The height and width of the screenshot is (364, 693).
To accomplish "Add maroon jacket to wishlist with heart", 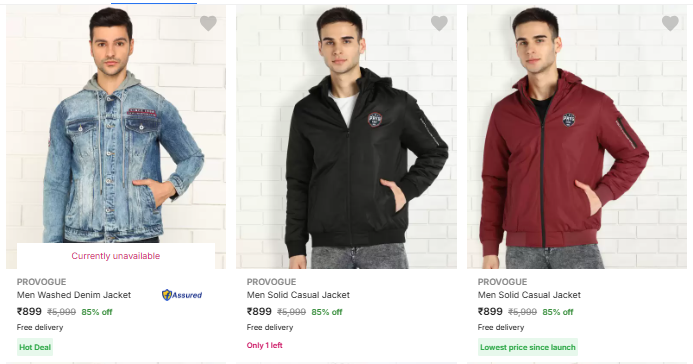I will (x=670, y=23).
